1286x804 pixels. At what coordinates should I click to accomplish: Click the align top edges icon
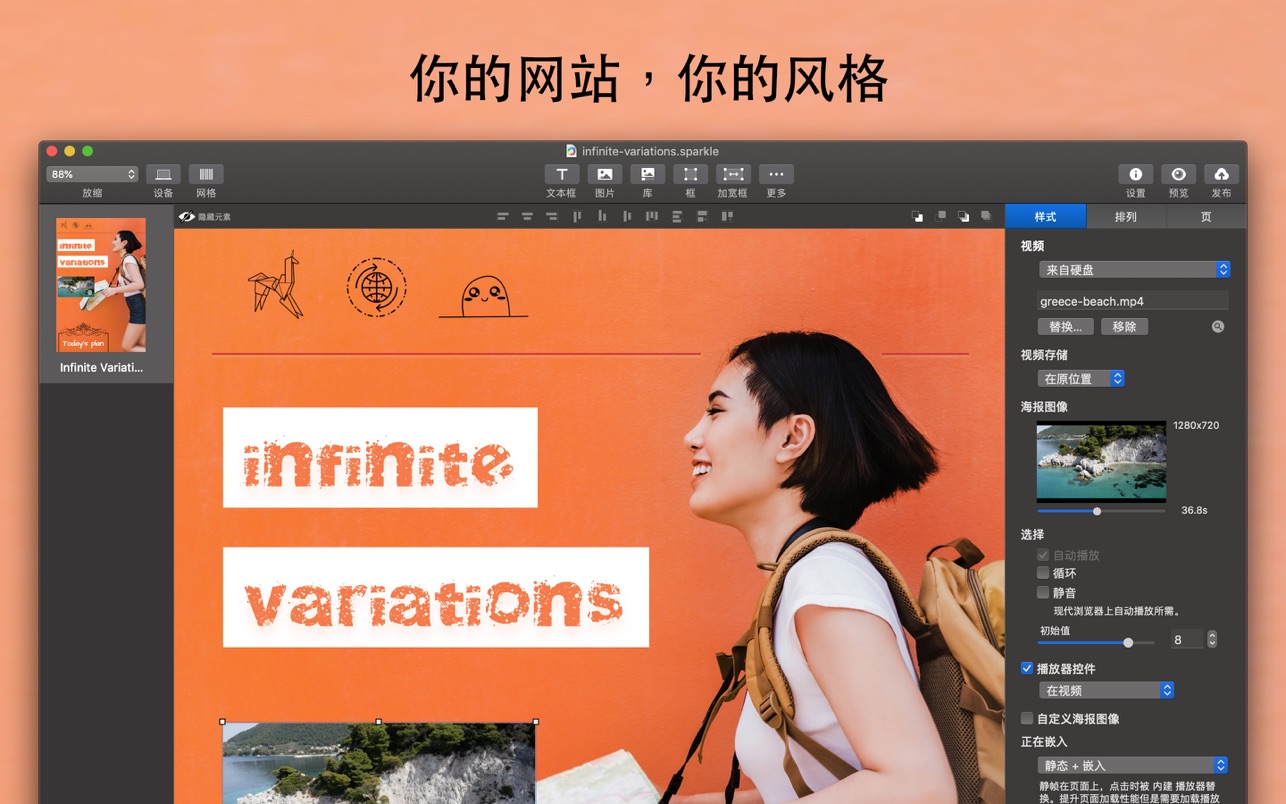click(577, 216)
